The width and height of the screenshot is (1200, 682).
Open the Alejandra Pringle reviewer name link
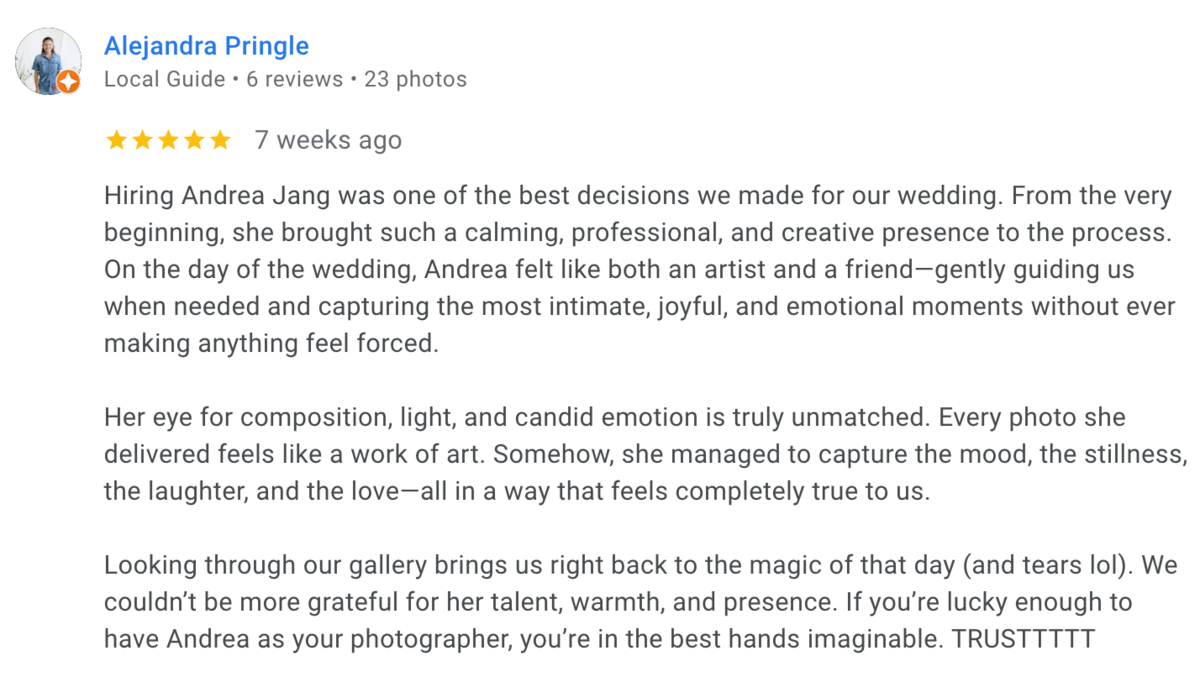[206, 46]
